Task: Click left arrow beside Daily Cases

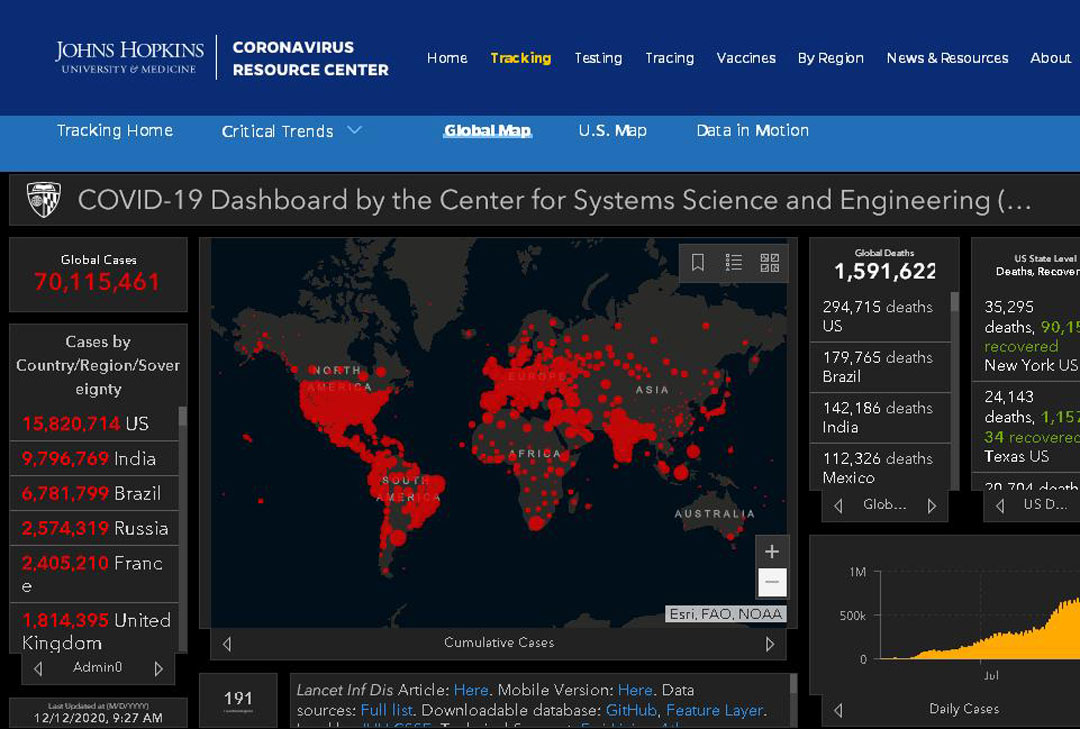Action: click(838, 710)
